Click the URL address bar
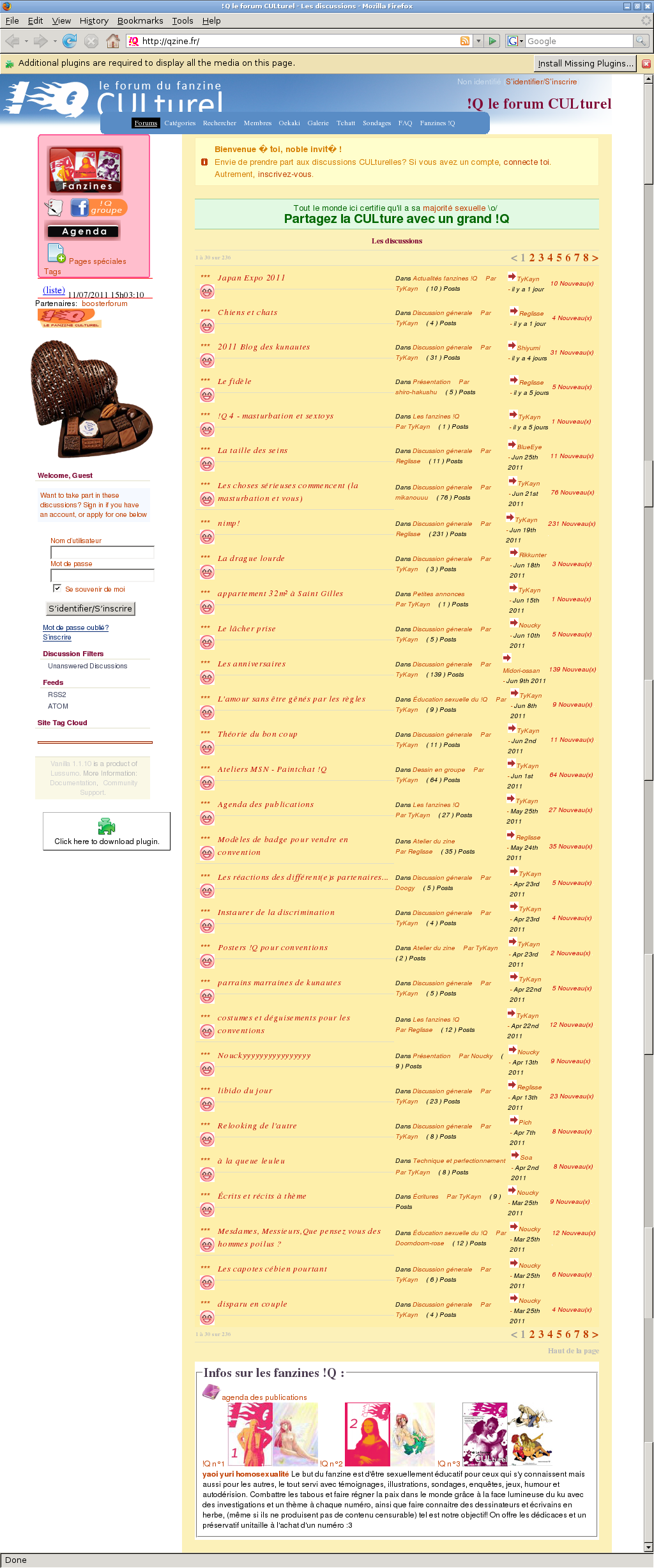This screenshot has height=1568, width=654. 299,41
